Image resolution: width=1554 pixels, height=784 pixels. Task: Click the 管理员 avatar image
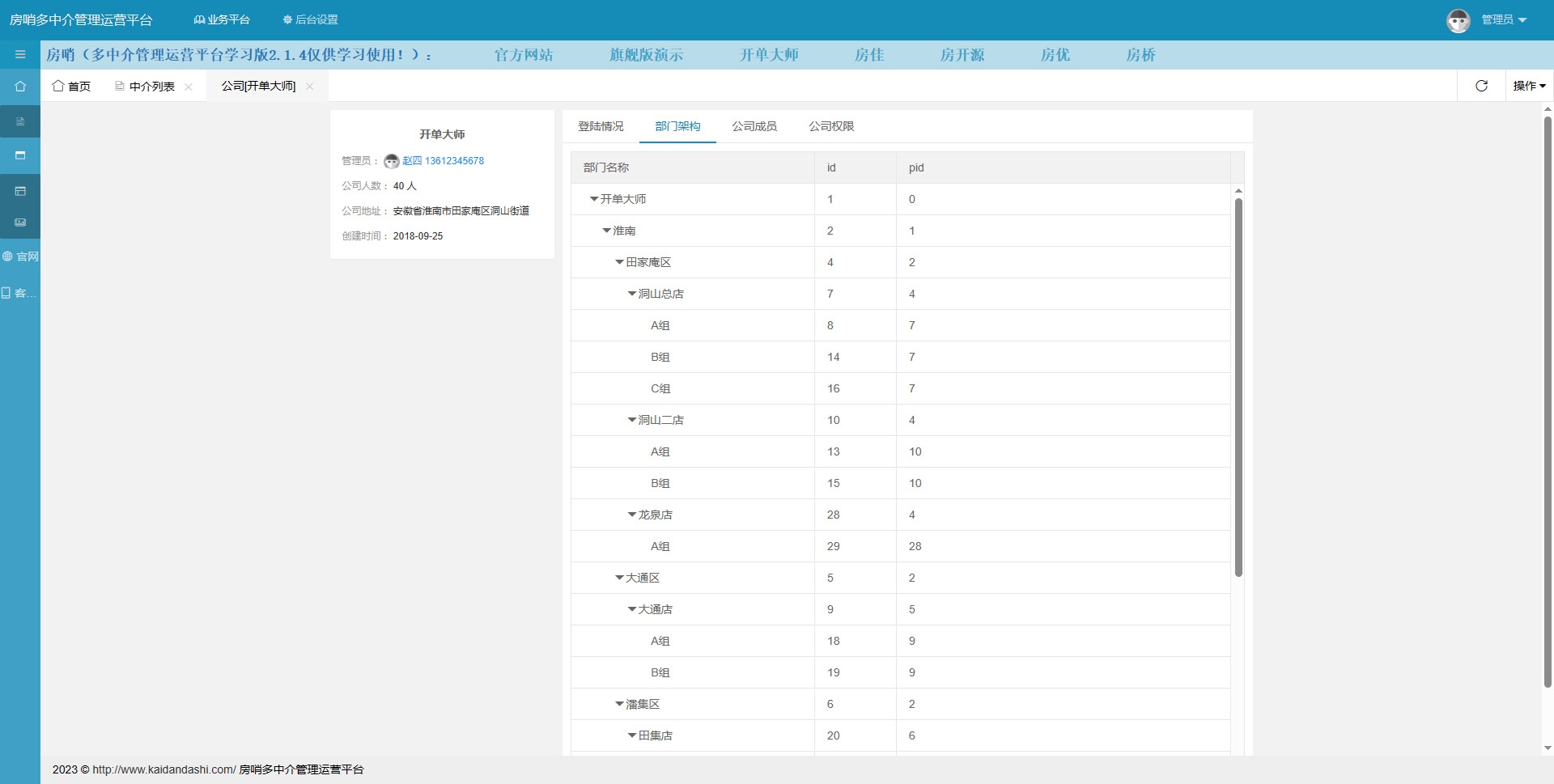pos(1458,19)
